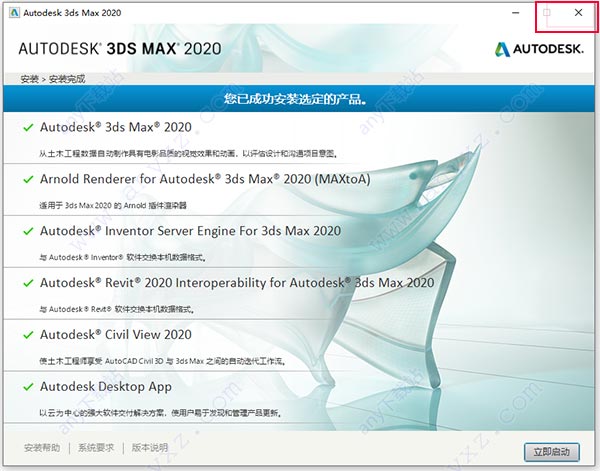Select Autodesk Civil View 2020 title
The height and width of the screenshot is (471, 600).
[x=116, y=335]
